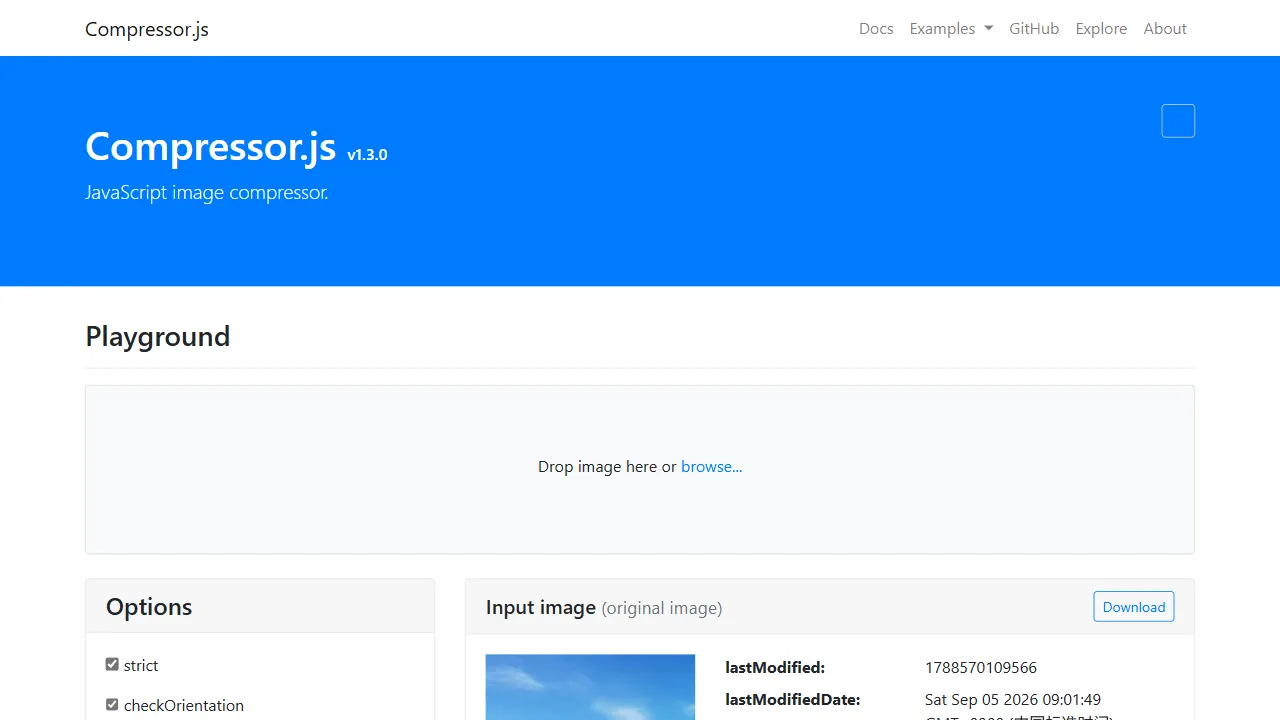
Task: Click the 'Sat Sep 05 2026 09:01:49' date value
Action: click(1013, 699)
